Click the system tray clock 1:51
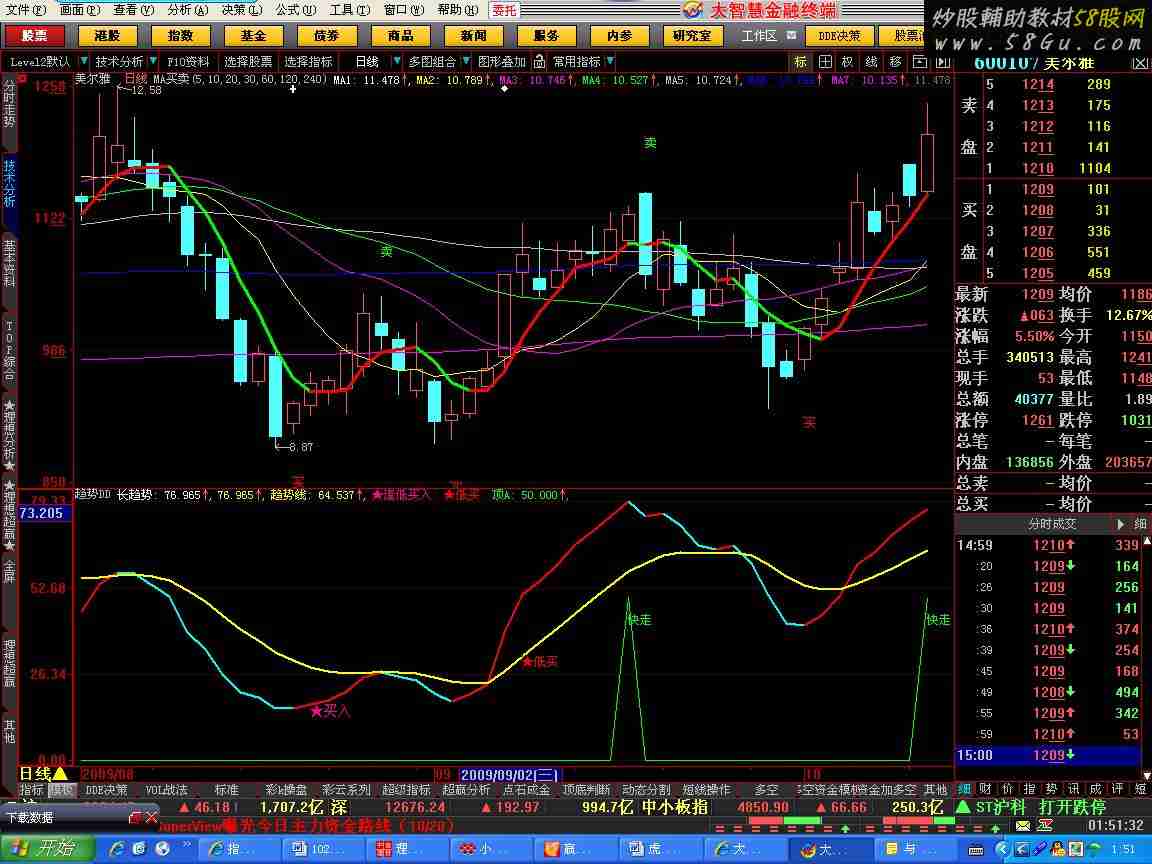The image size is (1152, 864). [x=1123, y=849]
